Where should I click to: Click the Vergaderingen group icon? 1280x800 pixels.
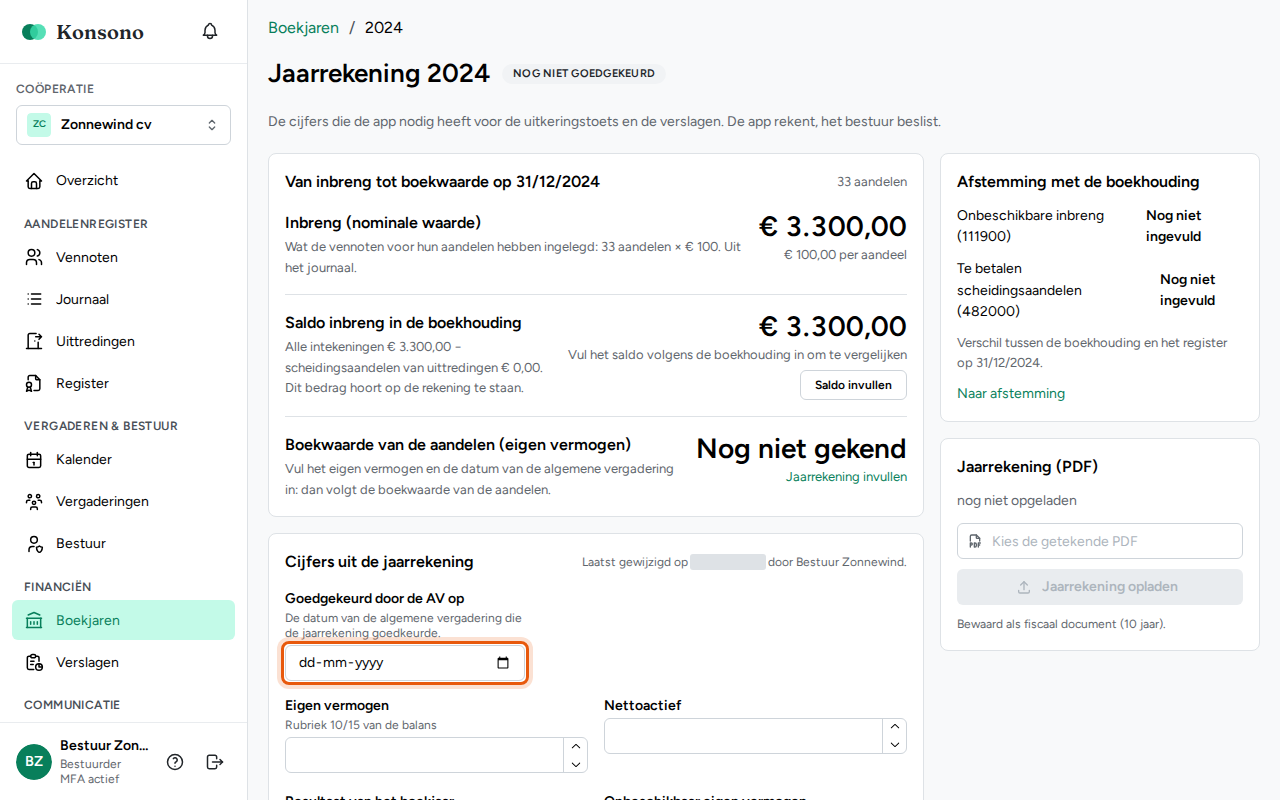tap(34, 502)
